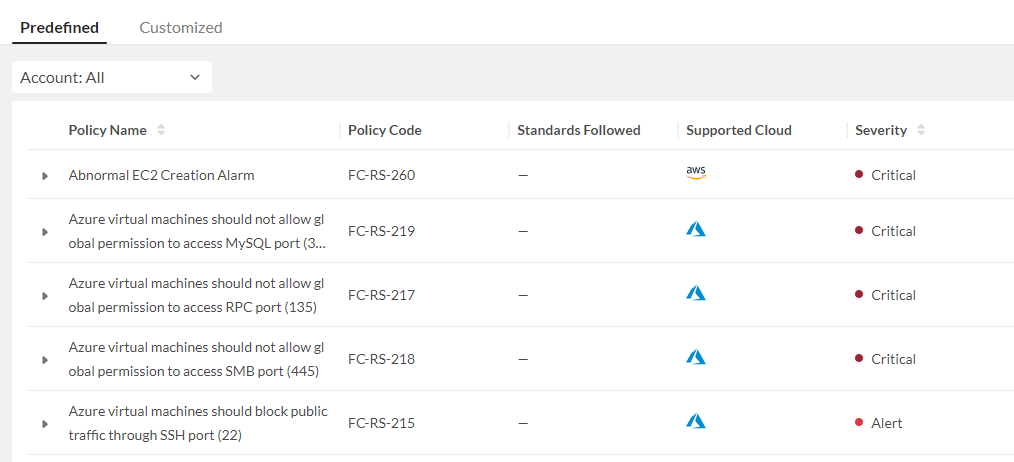Click the Standards Followed column header

tap(578, 130)
